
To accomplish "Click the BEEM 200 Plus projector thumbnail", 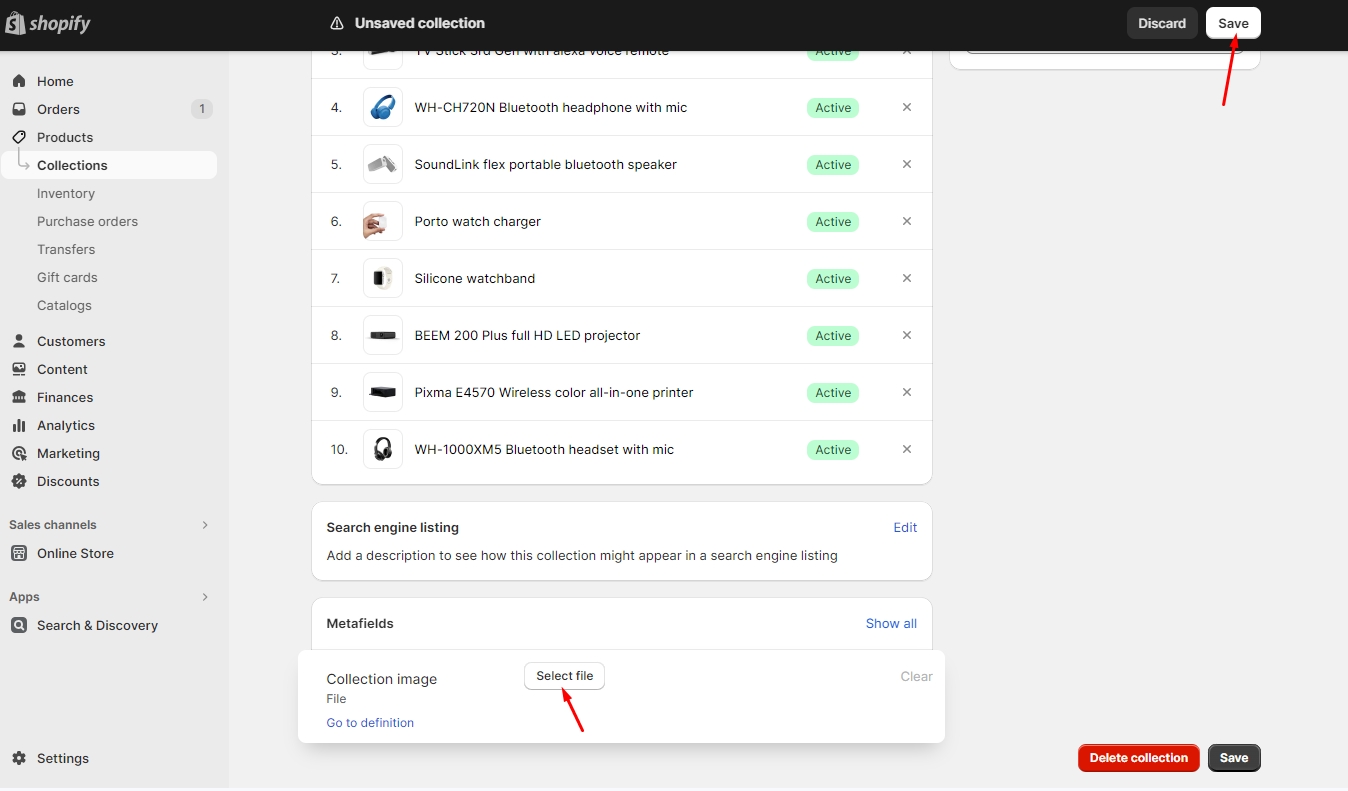I will [383, 335].
